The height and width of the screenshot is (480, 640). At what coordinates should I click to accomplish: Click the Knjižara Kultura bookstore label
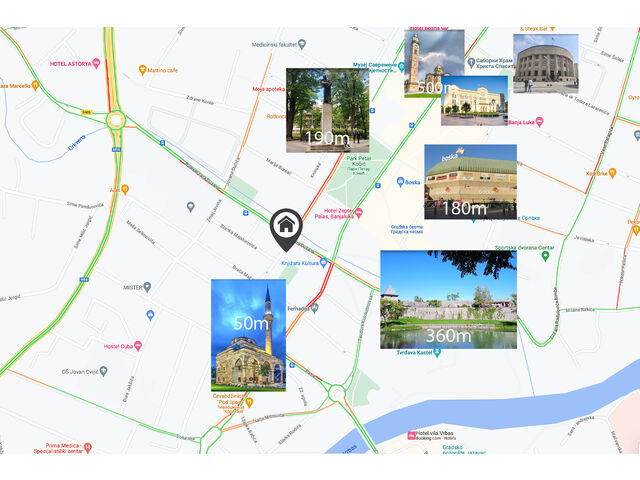(303, 261)
